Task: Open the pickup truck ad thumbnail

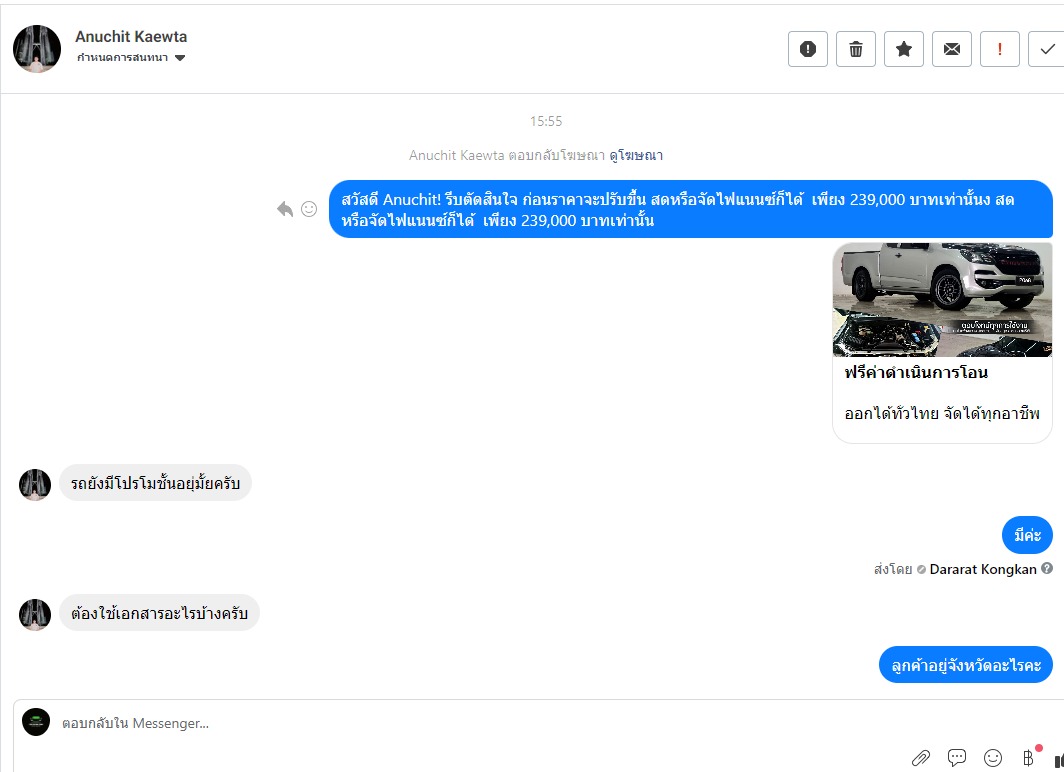Action: click(943, 300)
